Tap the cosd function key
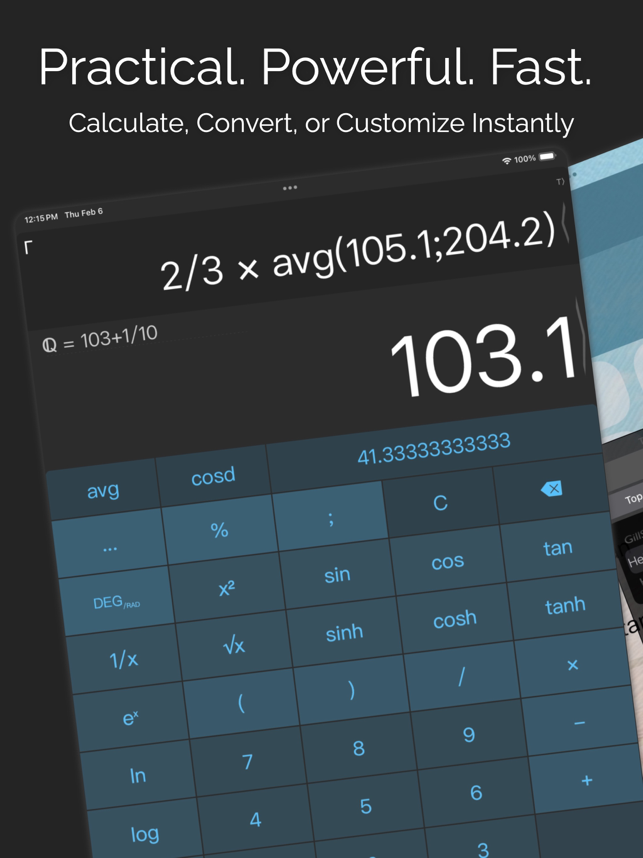643x858 pixels. pos(213,476)
